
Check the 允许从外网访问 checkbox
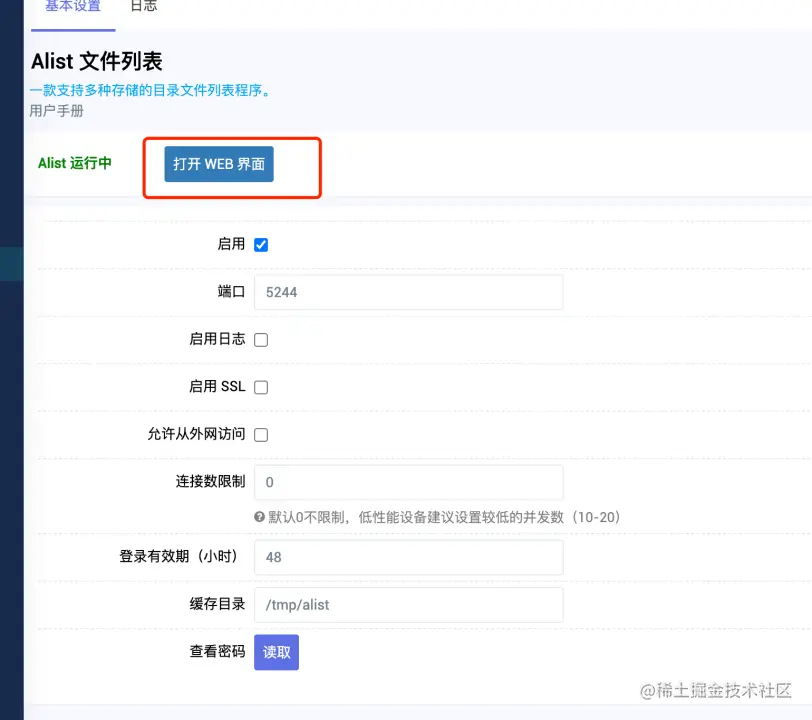(x=261, y=435)
